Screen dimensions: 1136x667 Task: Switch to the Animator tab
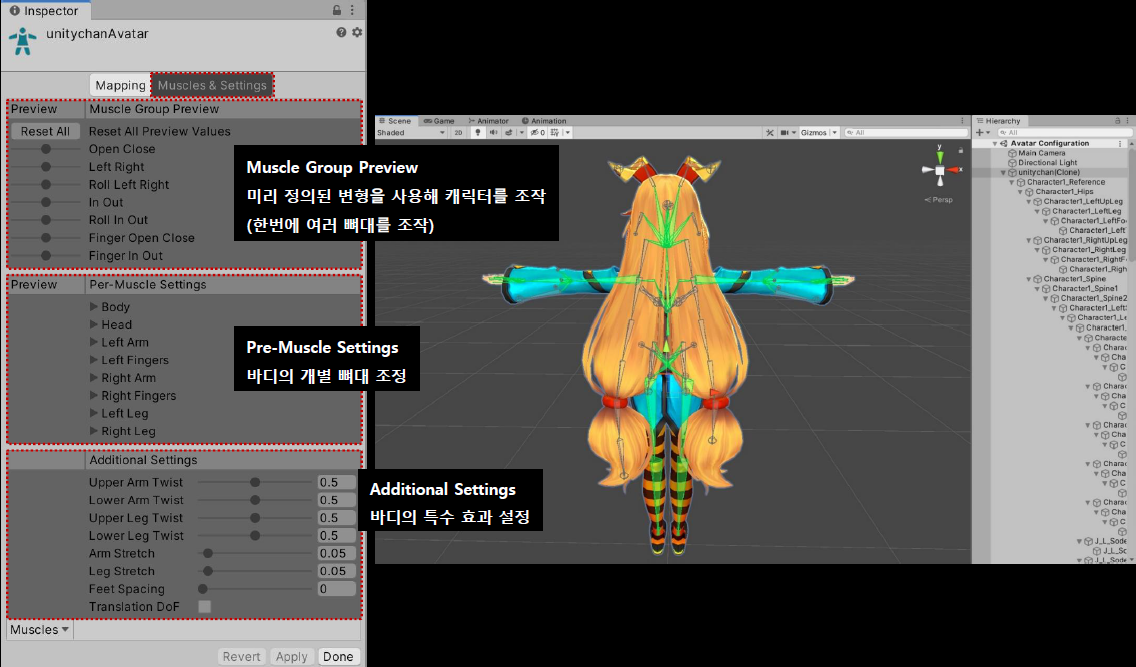coord(488,121)
